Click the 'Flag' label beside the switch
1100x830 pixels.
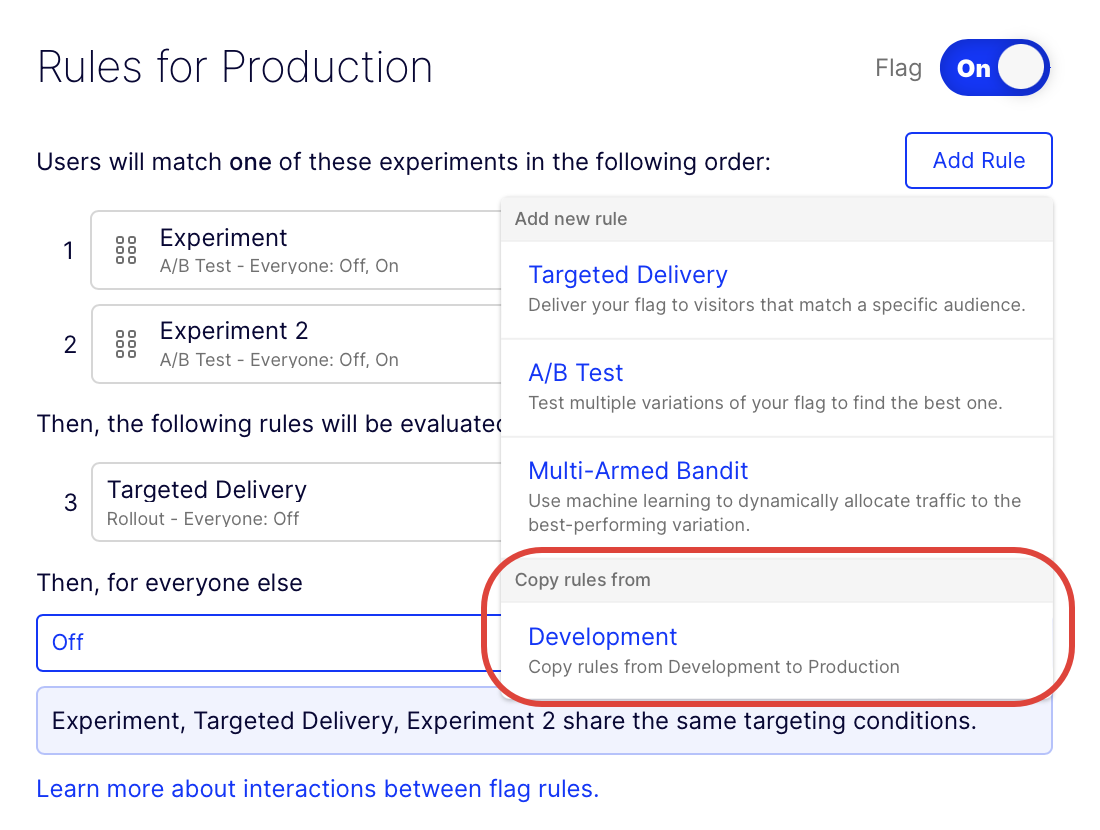point(898,68)
